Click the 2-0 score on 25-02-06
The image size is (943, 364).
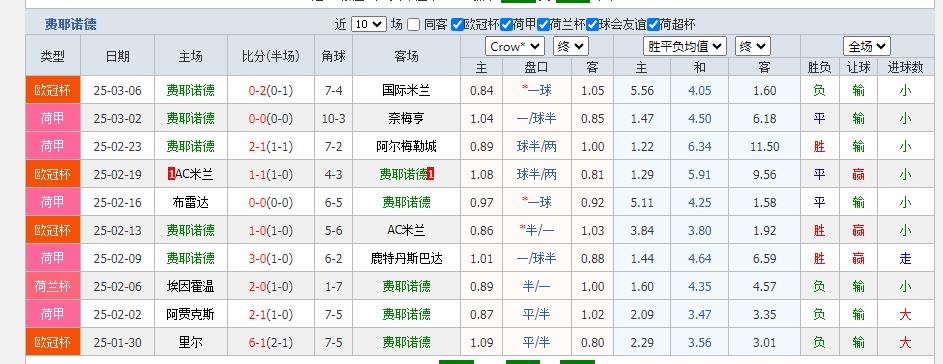tap(257, 286)
